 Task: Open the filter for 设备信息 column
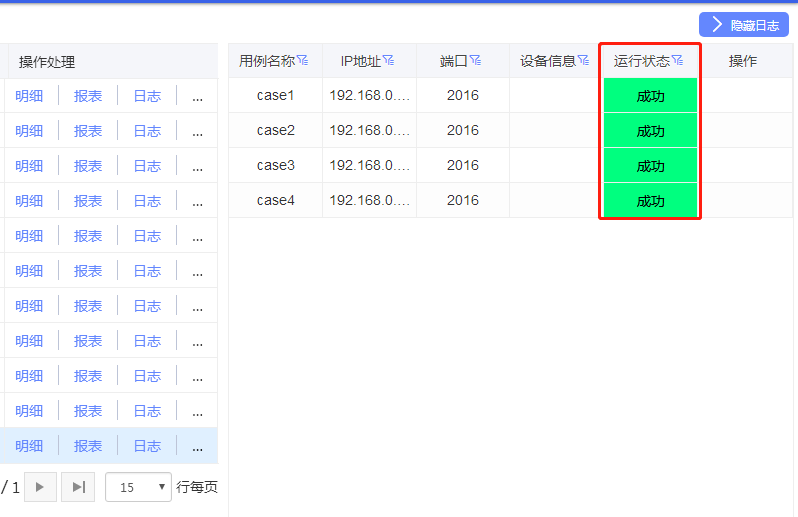coord(583,61)
